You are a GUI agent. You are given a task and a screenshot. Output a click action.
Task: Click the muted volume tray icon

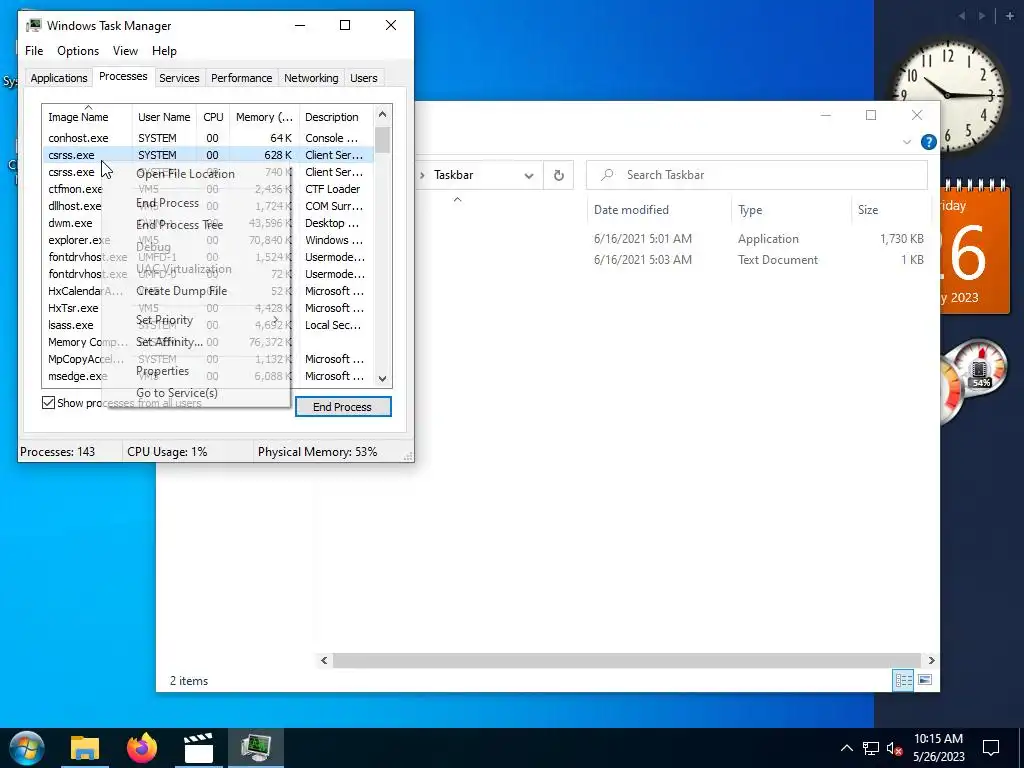coord(894,748)
